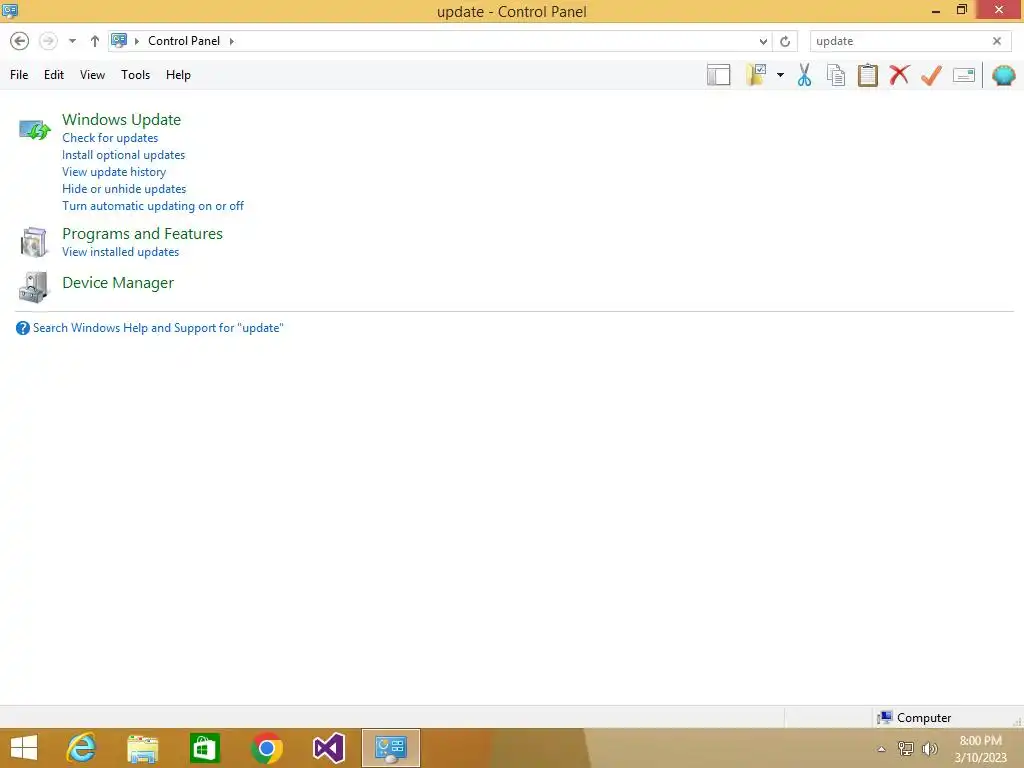
Task: Open the Windows Start button
Action: 24,748
